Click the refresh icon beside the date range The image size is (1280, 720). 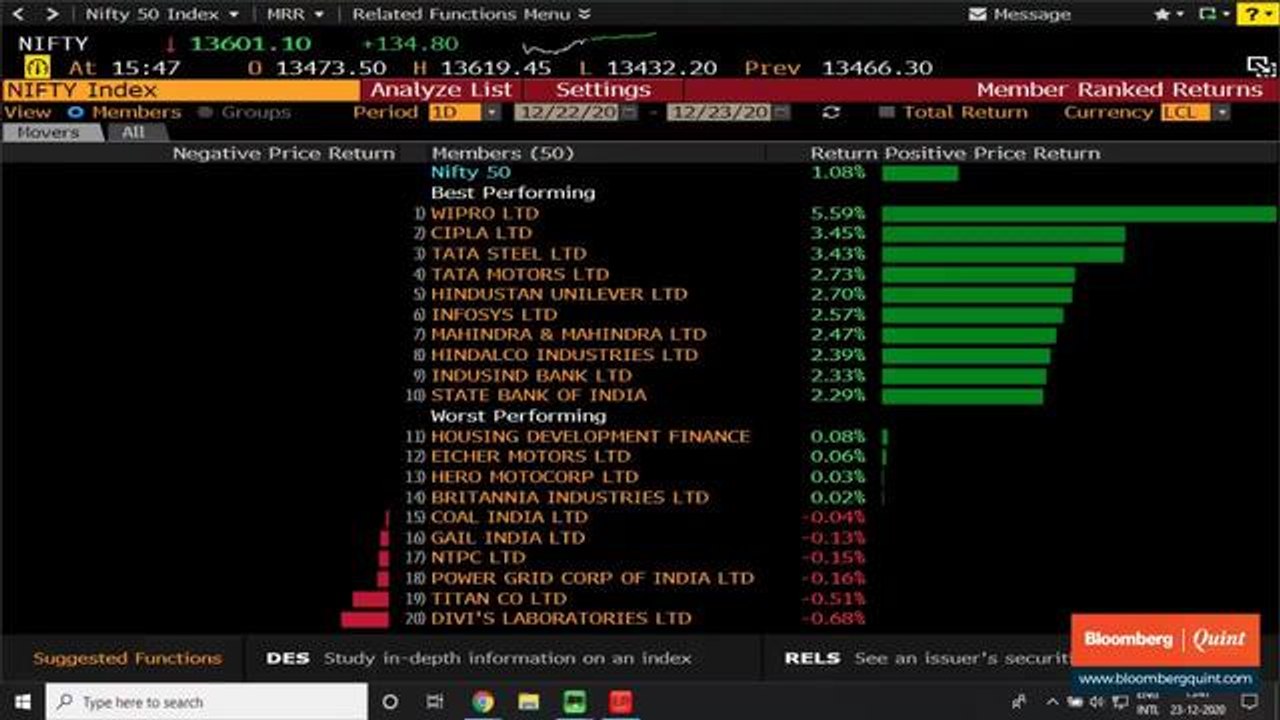pos(831,112)
